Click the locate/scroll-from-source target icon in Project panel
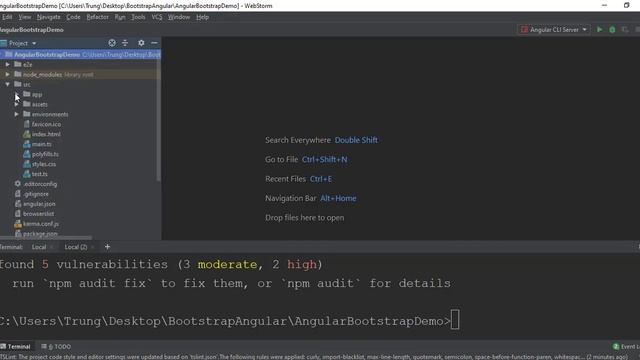The width and height of the screenshot is (640, 360). [112, 43]
